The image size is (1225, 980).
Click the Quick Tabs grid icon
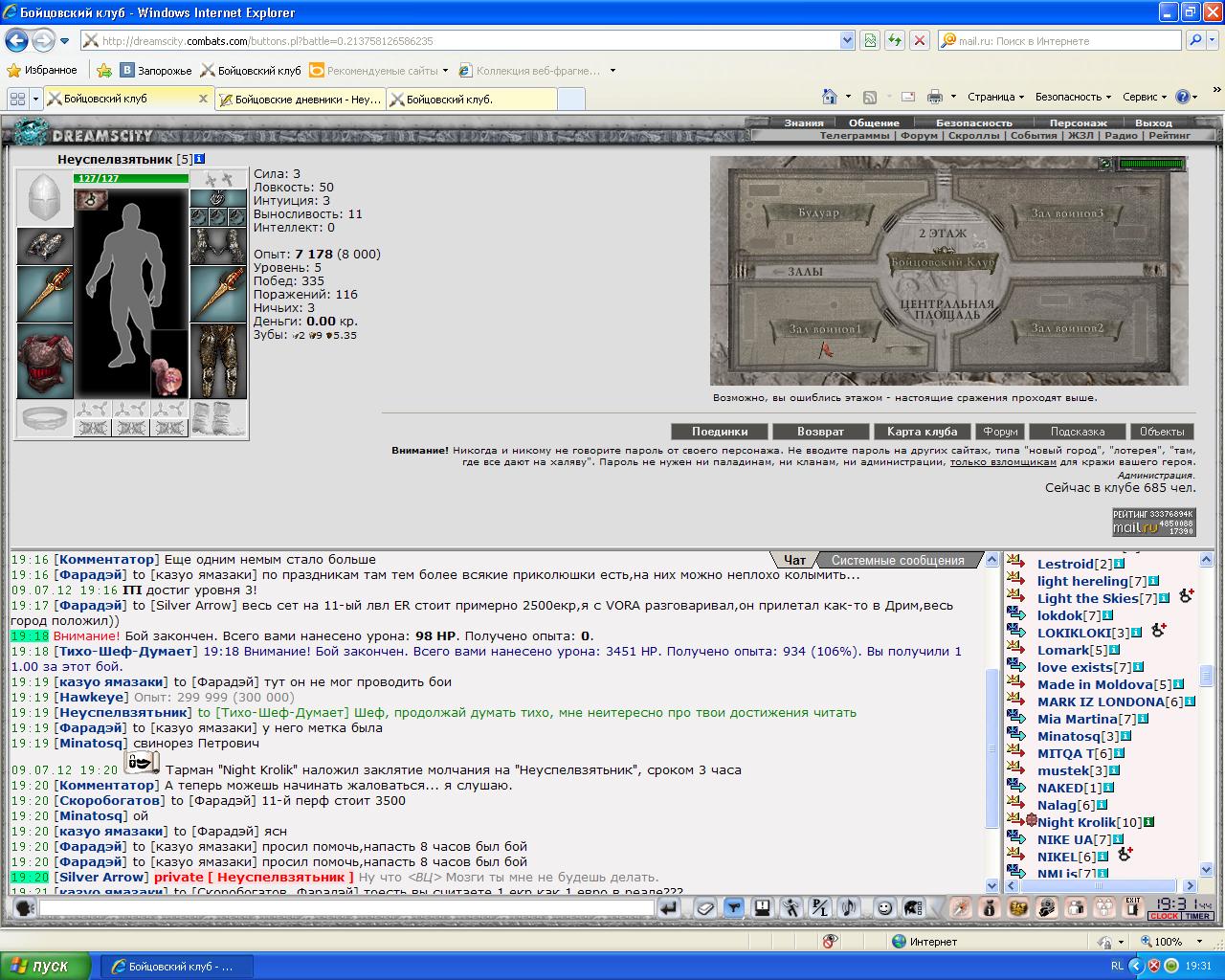click(17, 98)
